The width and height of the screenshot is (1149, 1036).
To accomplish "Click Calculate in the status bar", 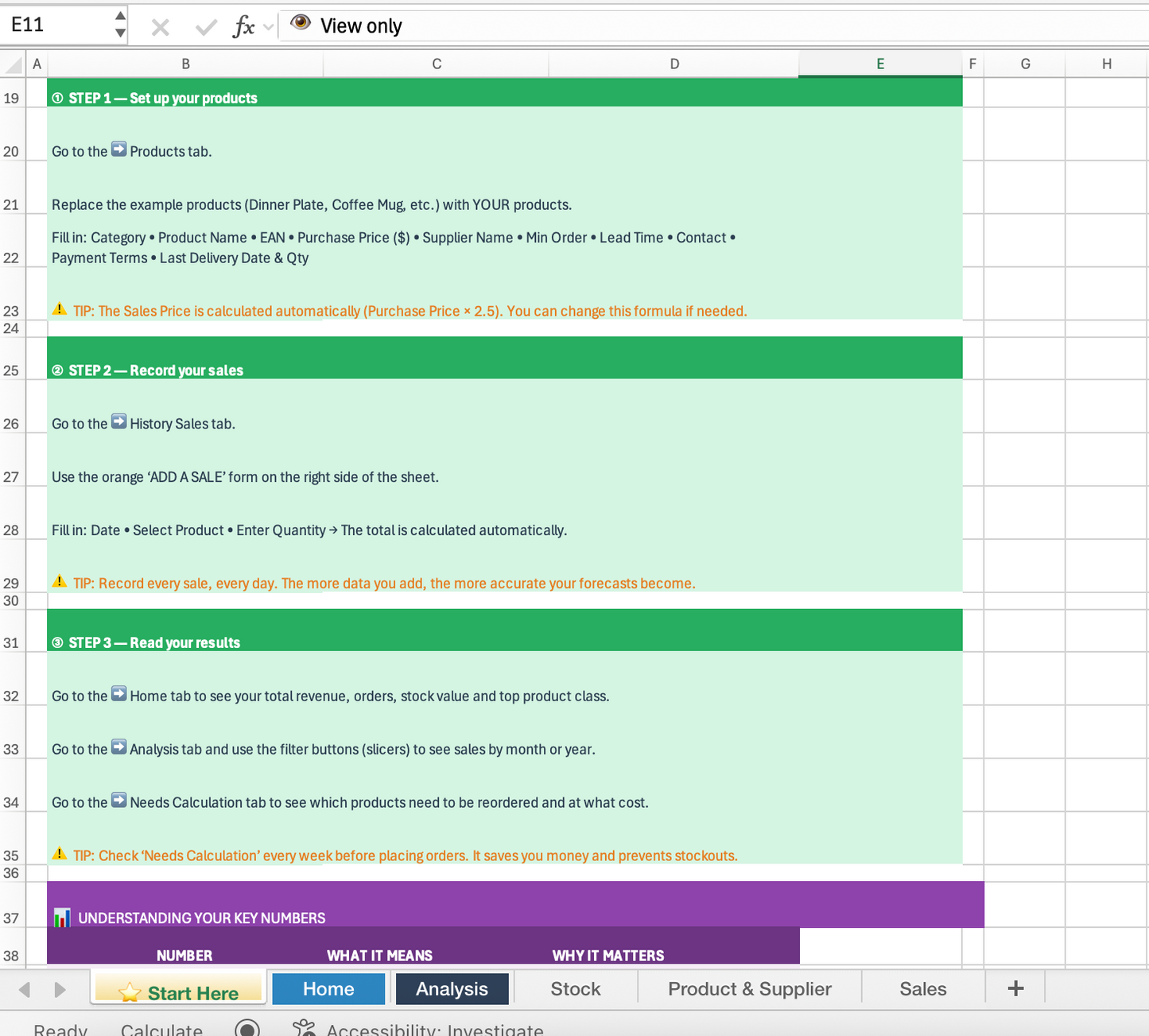I will click(161, 1029).
